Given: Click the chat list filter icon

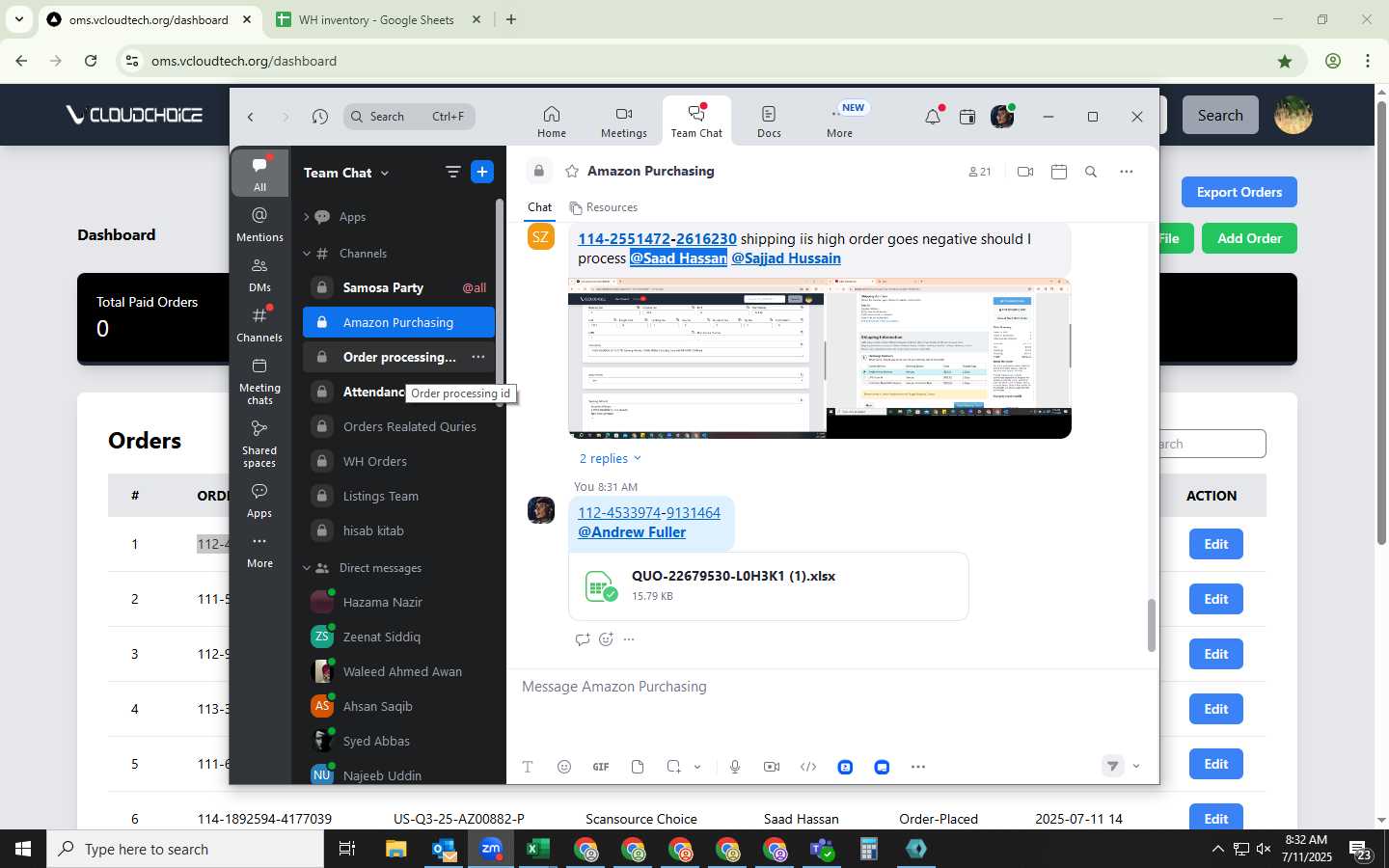Looking at the screenshot, I should (x=452, y=172).
